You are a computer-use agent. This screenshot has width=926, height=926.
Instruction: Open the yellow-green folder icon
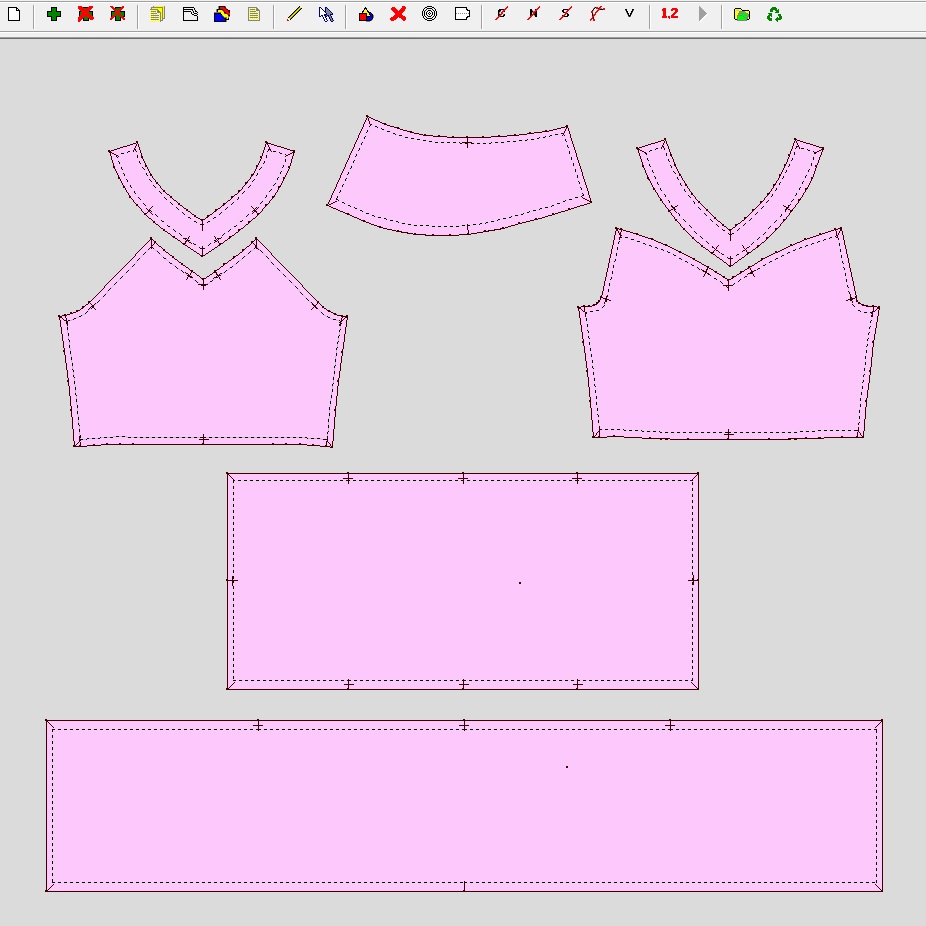[742, 14]
